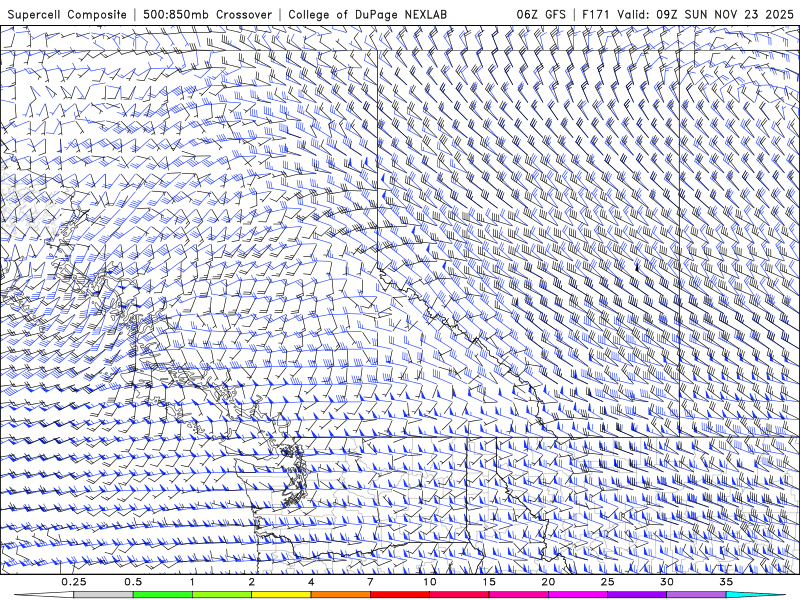Click the legend value 2
Image resolution: width=800 pixels, height=600 pixels.
(x=252, y=582)
